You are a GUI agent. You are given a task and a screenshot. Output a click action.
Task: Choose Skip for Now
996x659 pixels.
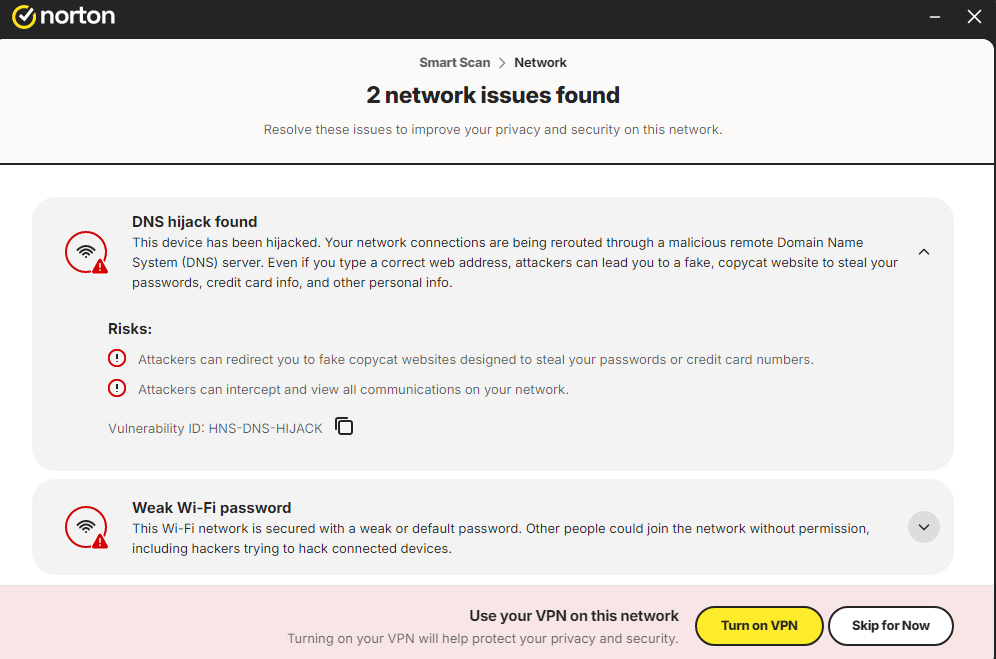[x=891, y=625]
